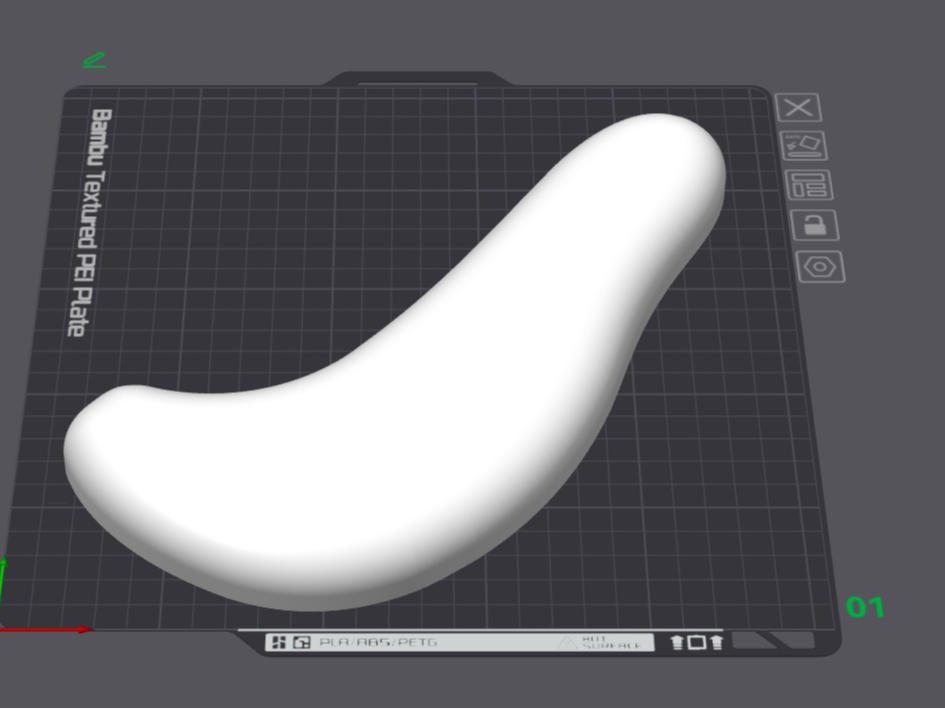Arrange objects using the plate layout icon
The height and width of the screenshot is (709, 945).
pos(810,185)
